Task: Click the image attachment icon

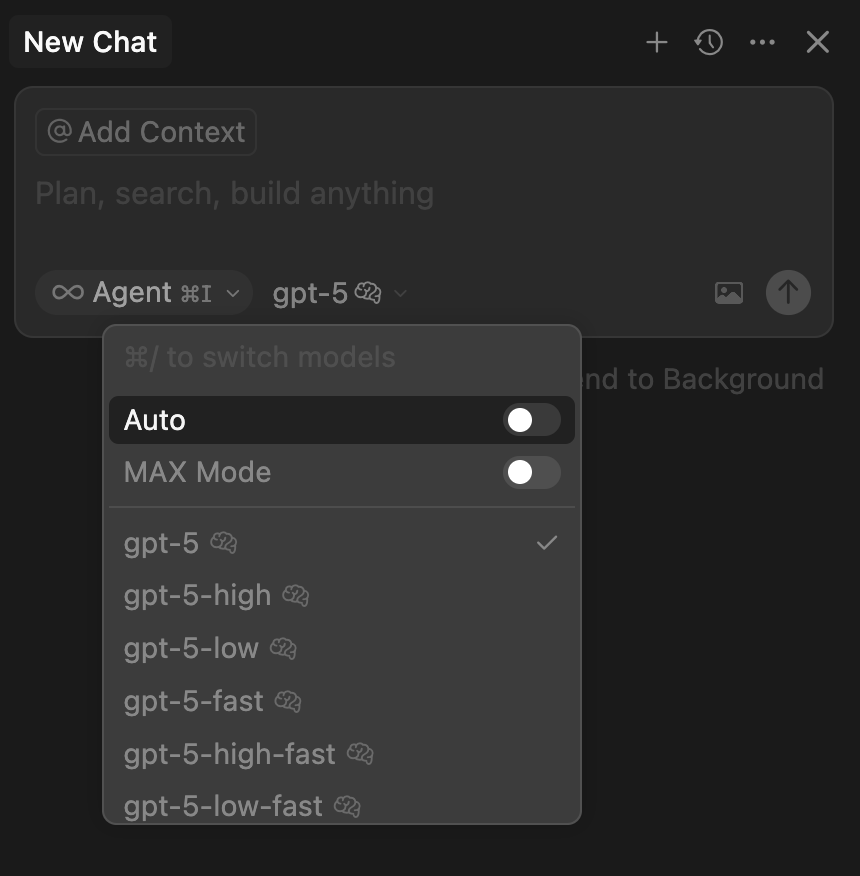Action: point(729,293)
